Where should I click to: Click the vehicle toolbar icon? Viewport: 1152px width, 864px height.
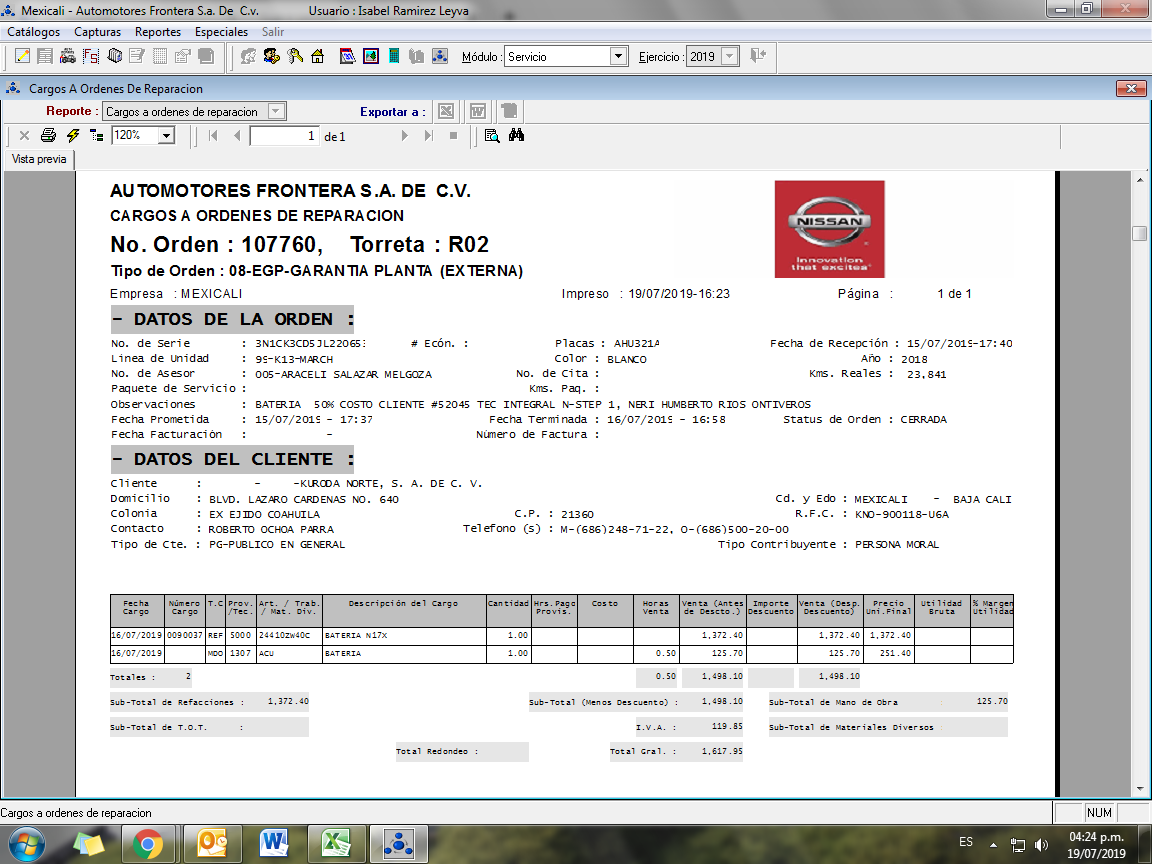click(x=68, y=57)
